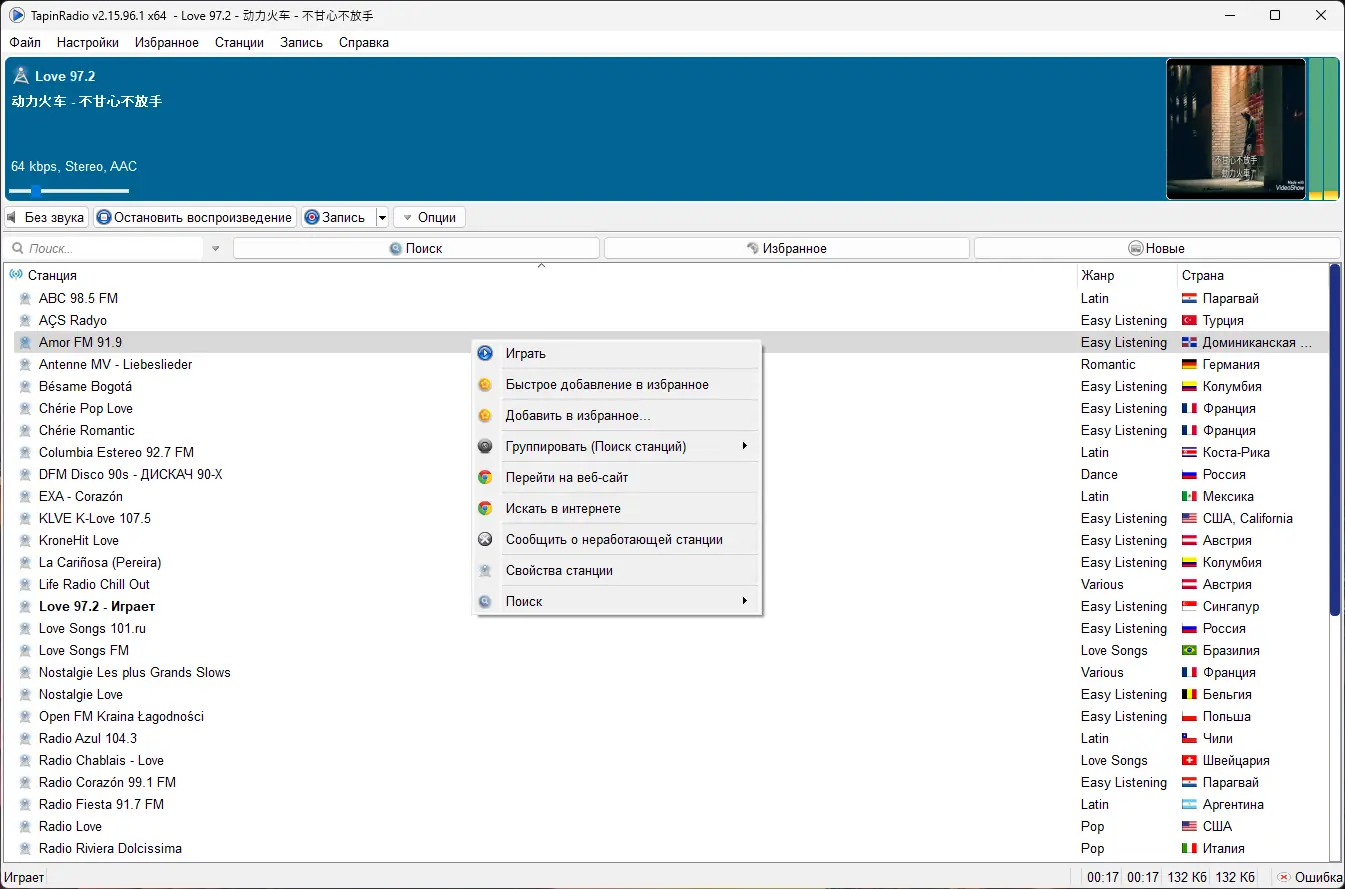The width and height of the screenshot is (1345, 889).
Task: Select the Love 97.2 - Играет station entry
Action: pyautogui.click(x=96, y=606)
